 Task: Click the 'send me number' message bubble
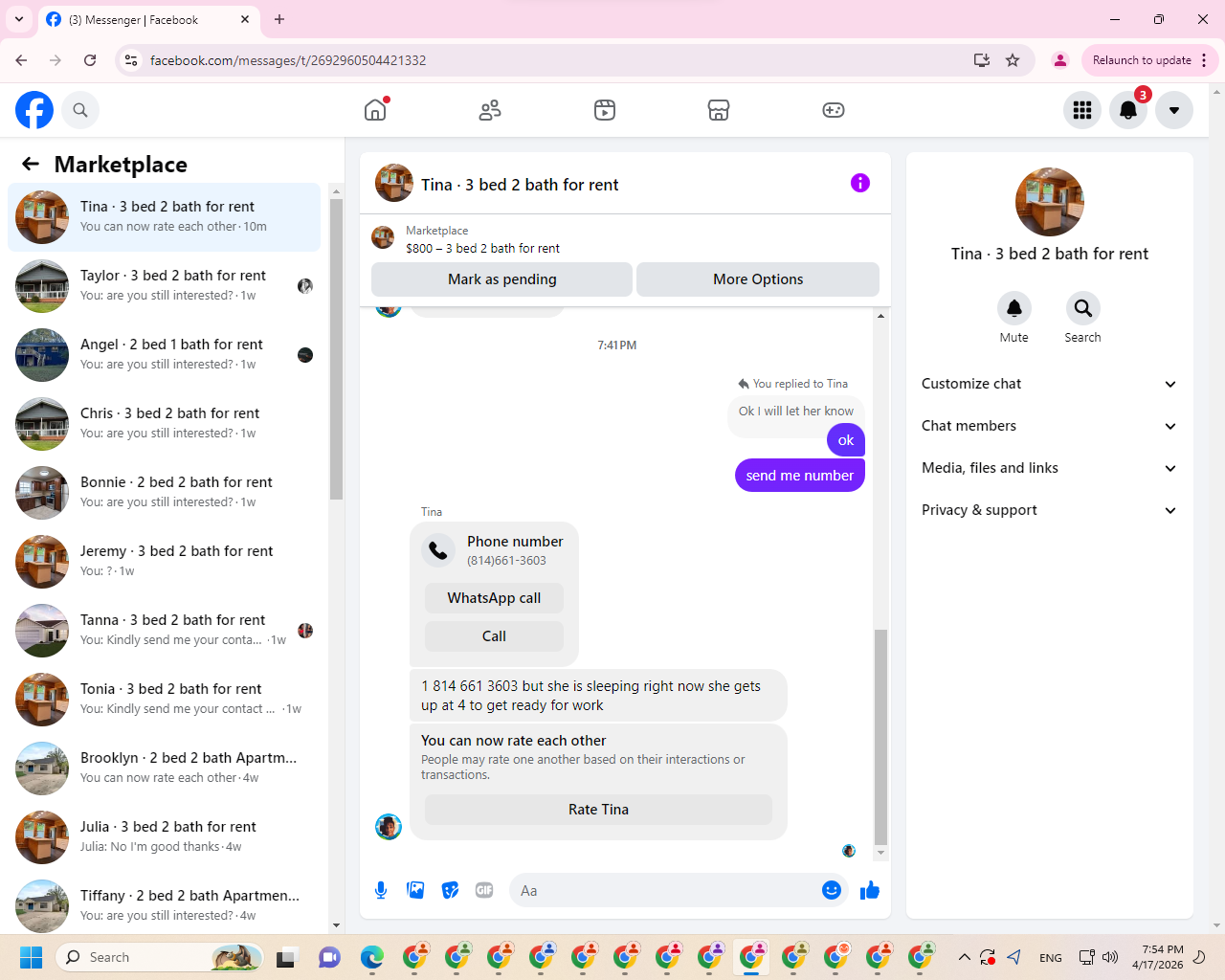coord(800,476)
